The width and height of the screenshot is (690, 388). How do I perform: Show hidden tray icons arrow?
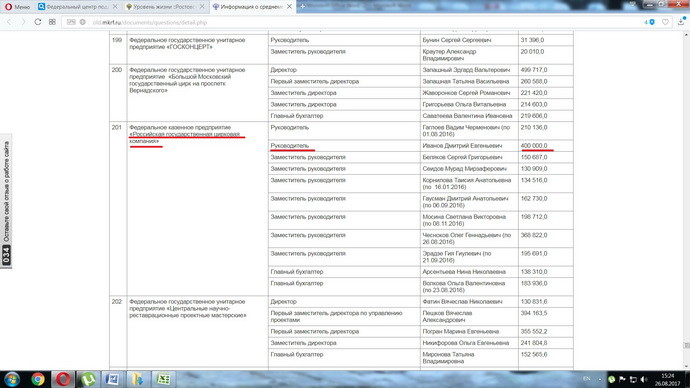pos(599,379)
